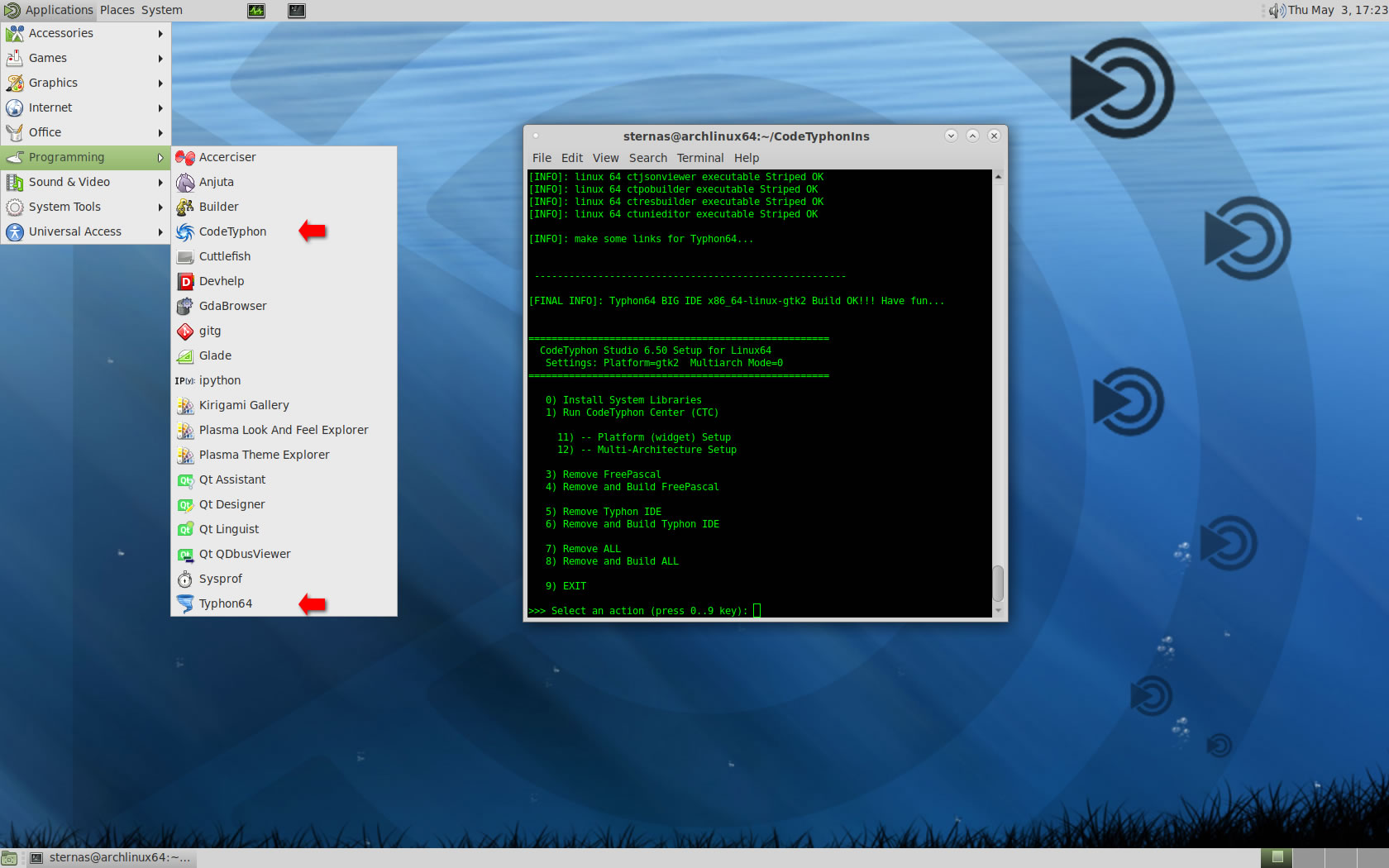Click the volume speaker icon in panel
The height and width of the screenshot is (868, 1389).
click(1277, 11)
